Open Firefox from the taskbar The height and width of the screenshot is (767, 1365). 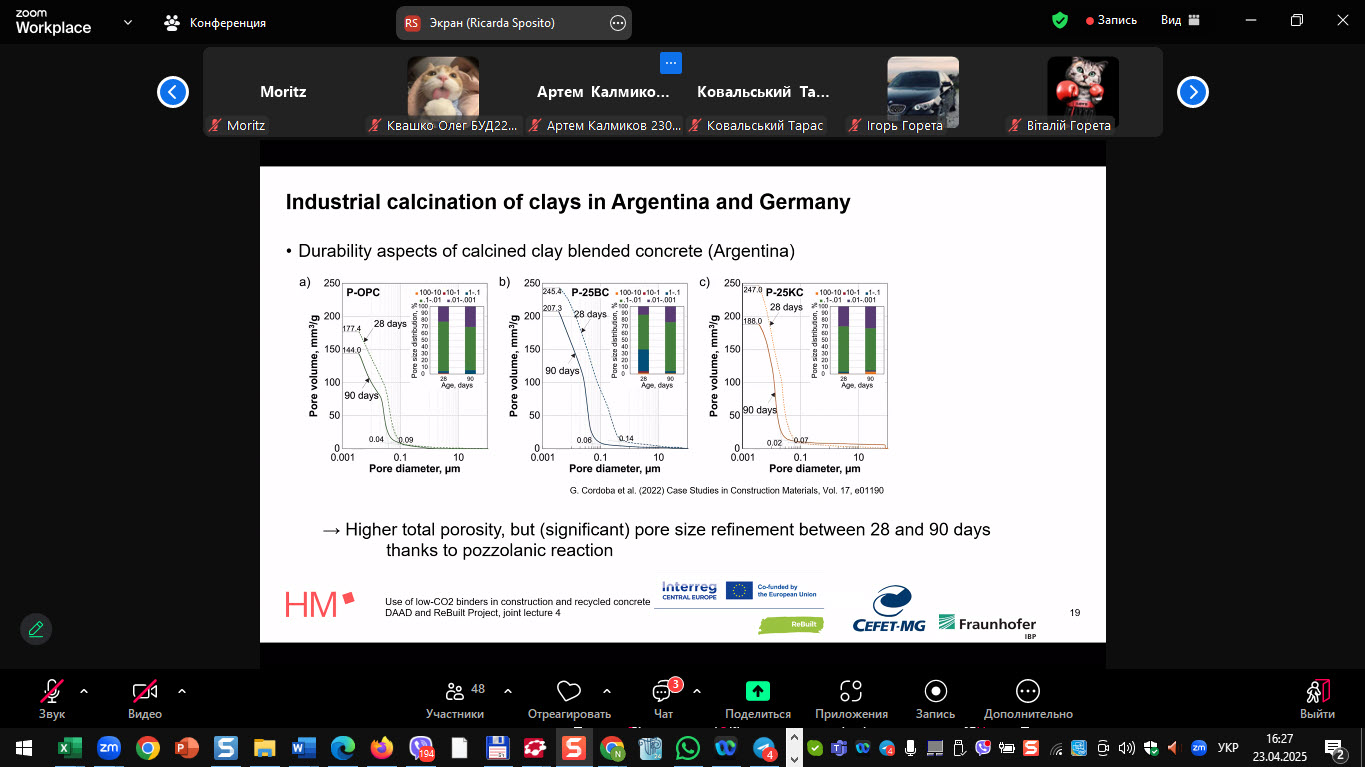(382, 748)
